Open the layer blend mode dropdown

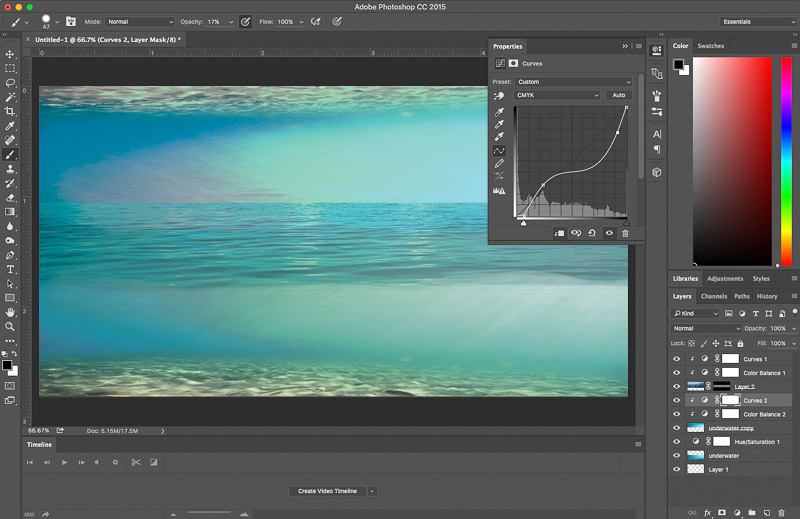(705, 328)
